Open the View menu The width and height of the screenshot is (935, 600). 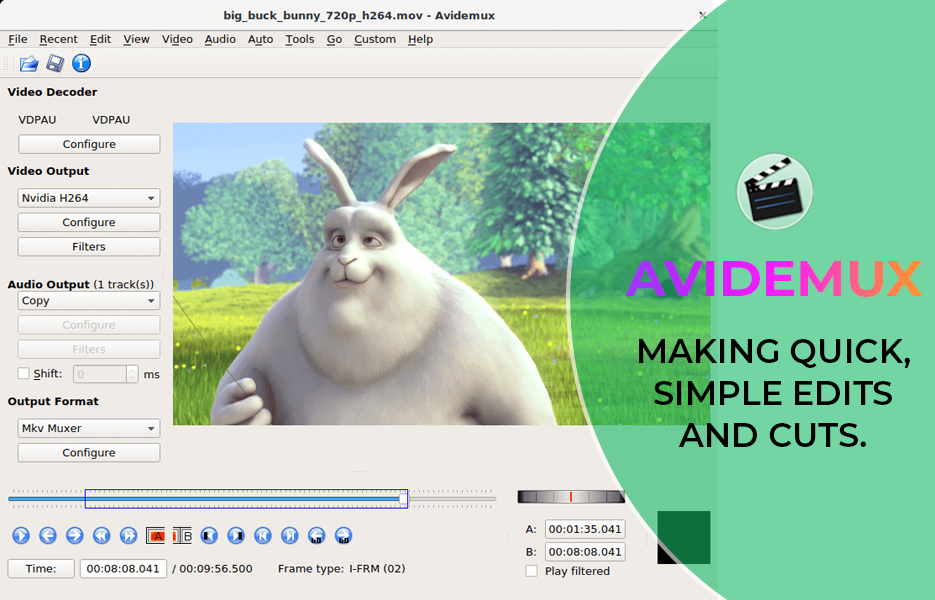(x=137, y=39)
